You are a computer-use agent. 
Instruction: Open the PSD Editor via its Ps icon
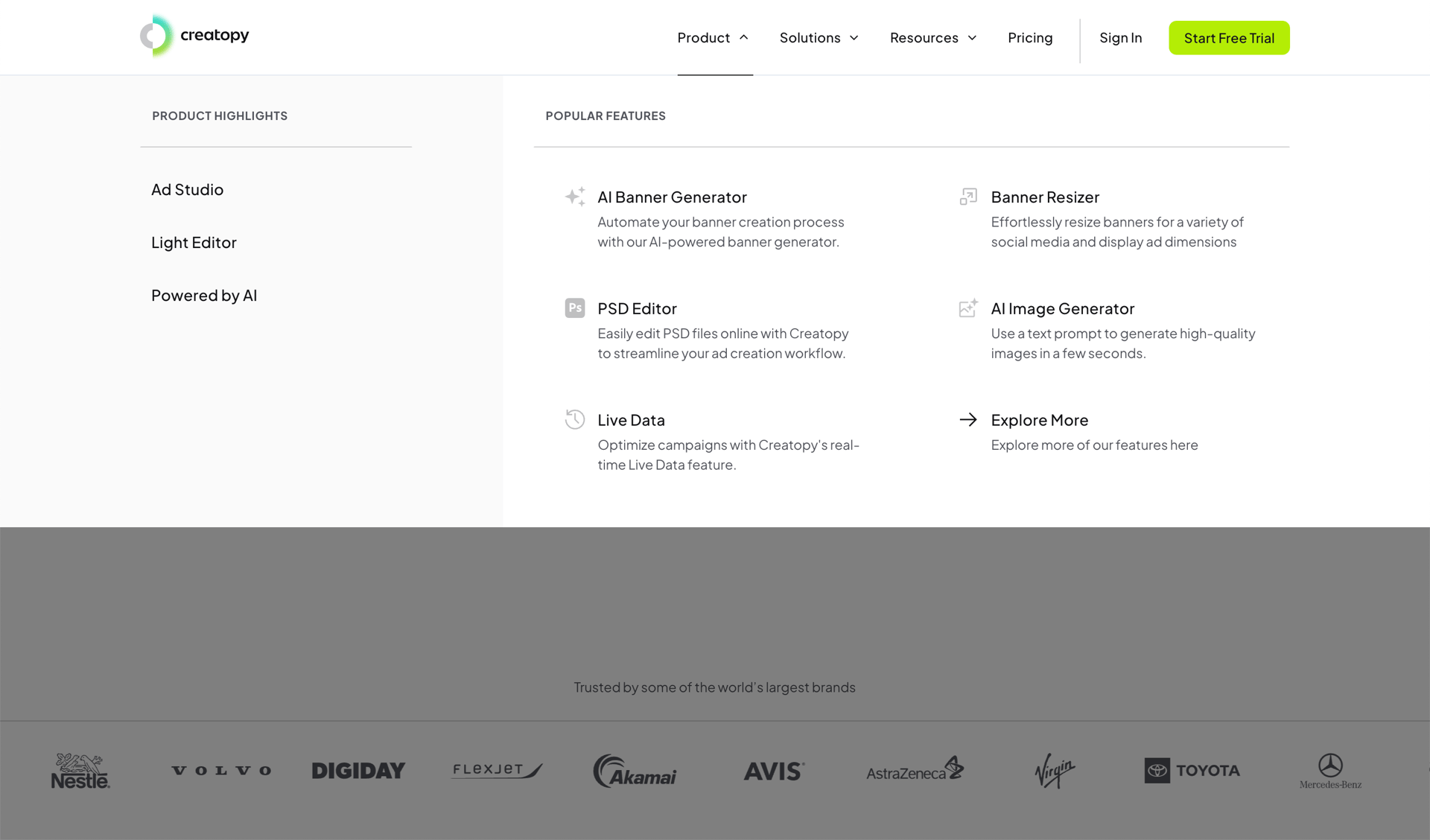point(574,308)
